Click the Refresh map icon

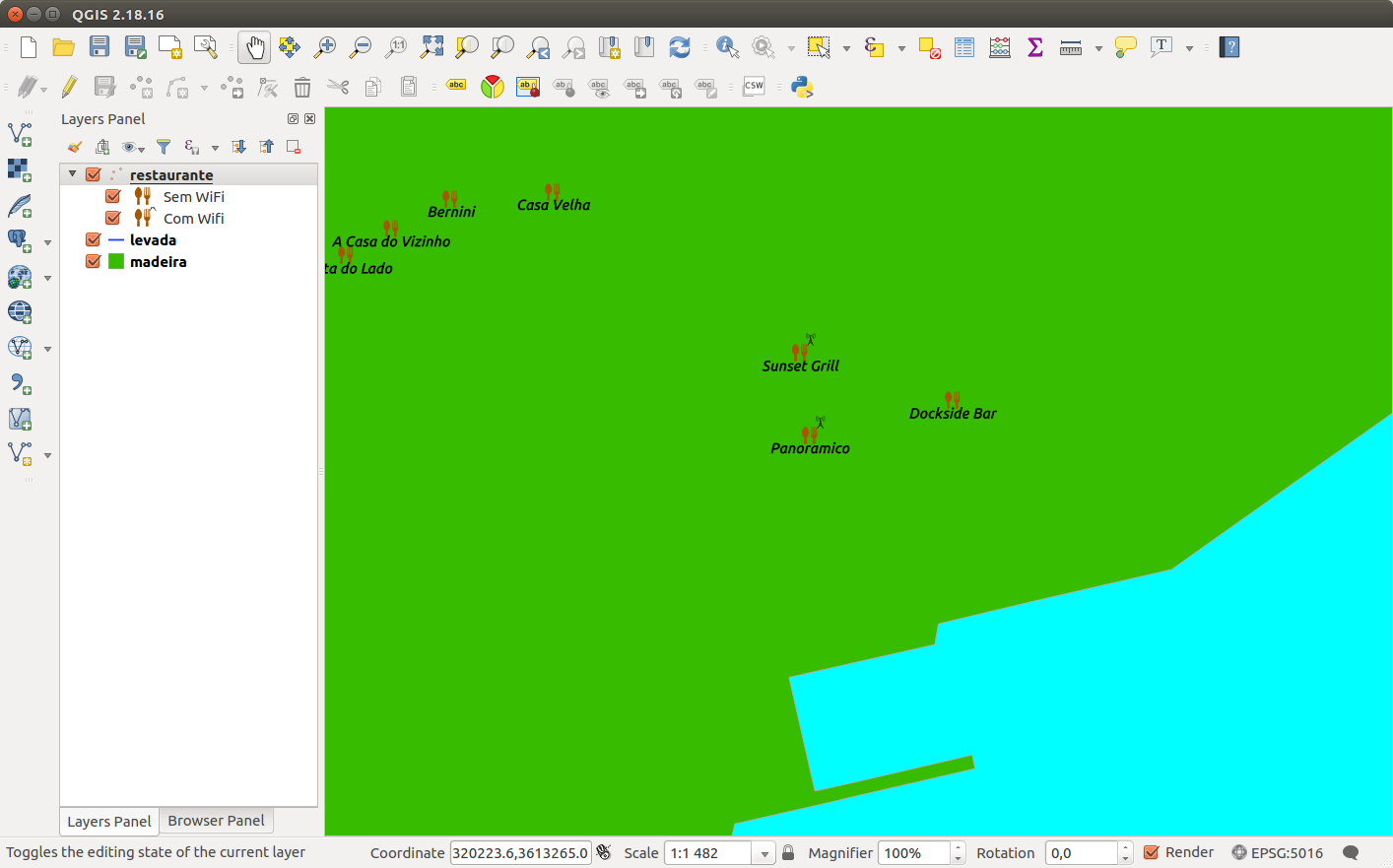(680, 47)
